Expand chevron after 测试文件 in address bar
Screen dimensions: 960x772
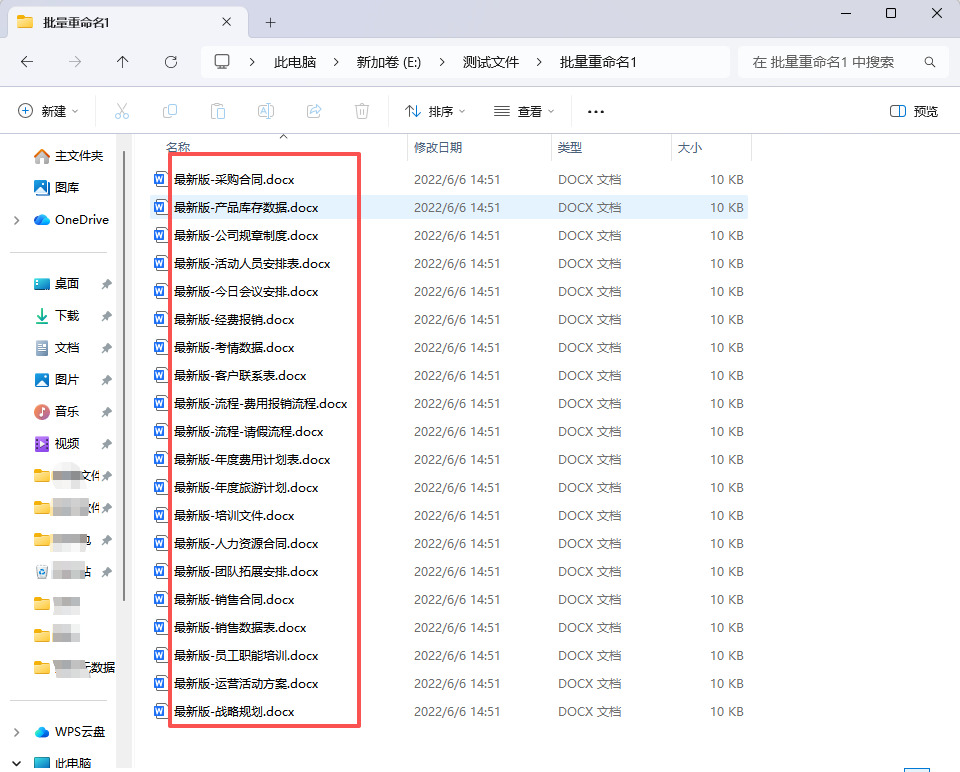(x=539, y=62)
